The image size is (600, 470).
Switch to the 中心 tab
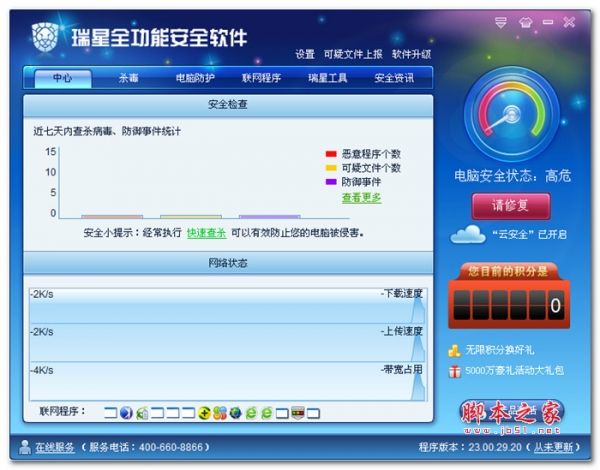pyautogui.click(x=63, y=78)
